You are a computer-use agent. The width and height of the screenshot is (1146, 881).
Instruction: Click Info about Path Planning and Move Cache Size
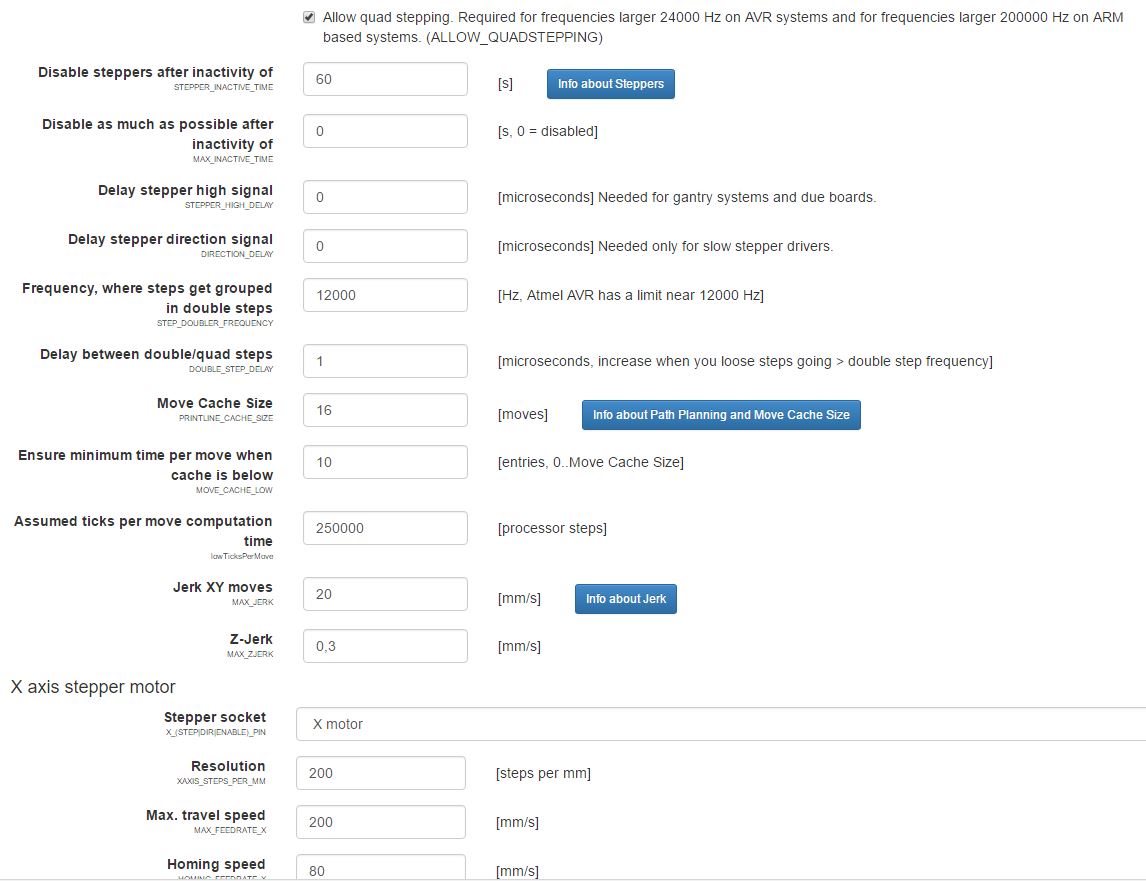(720, 415)
